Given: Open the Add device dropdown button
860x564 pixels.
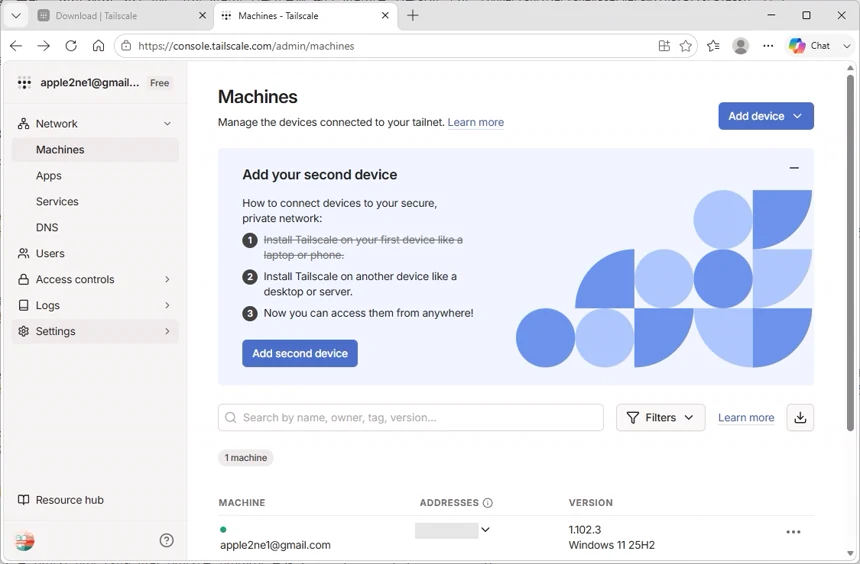Looking at the screenshot, I should coord(766,116).
